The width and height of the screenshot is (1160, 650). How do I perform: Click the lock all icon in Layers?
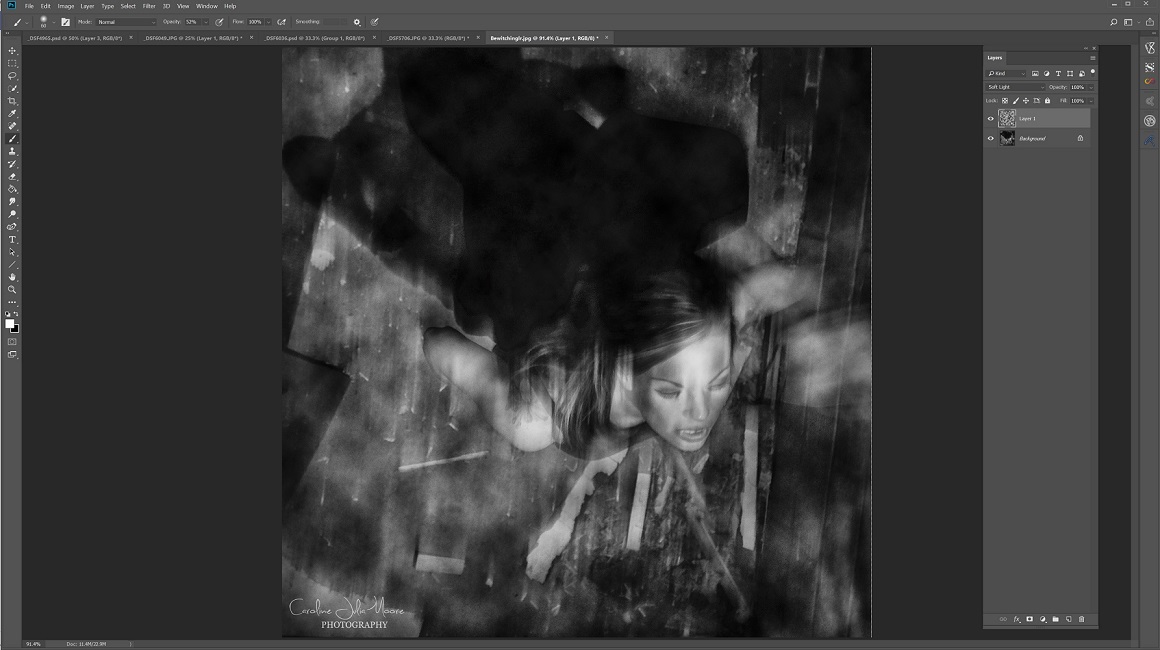tap(1047, 101)
